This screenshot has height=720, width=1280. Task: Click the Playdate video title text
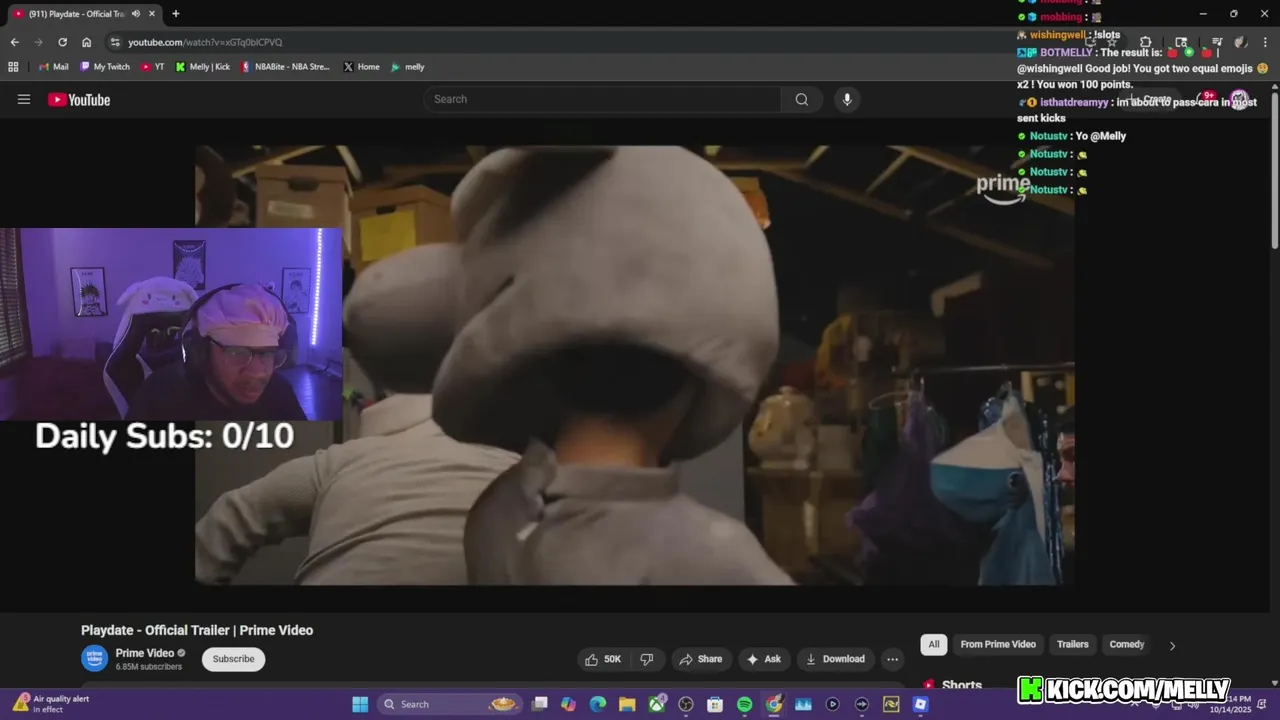[197, 630]
